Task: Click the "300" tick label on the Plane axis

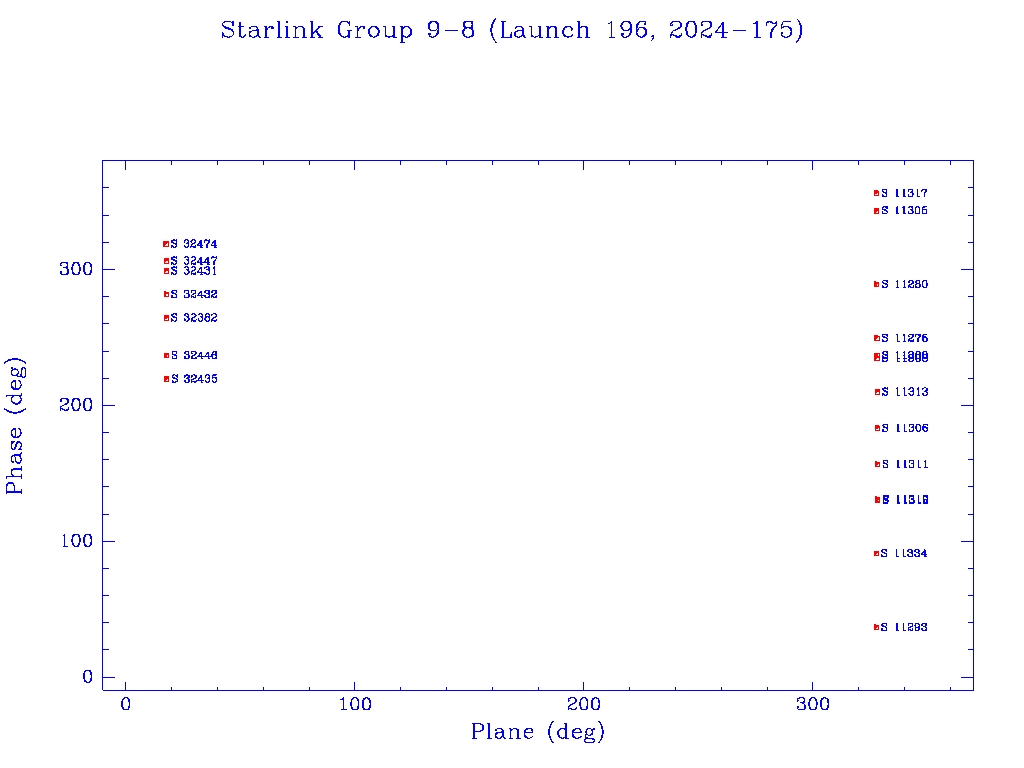Action: 813,704
